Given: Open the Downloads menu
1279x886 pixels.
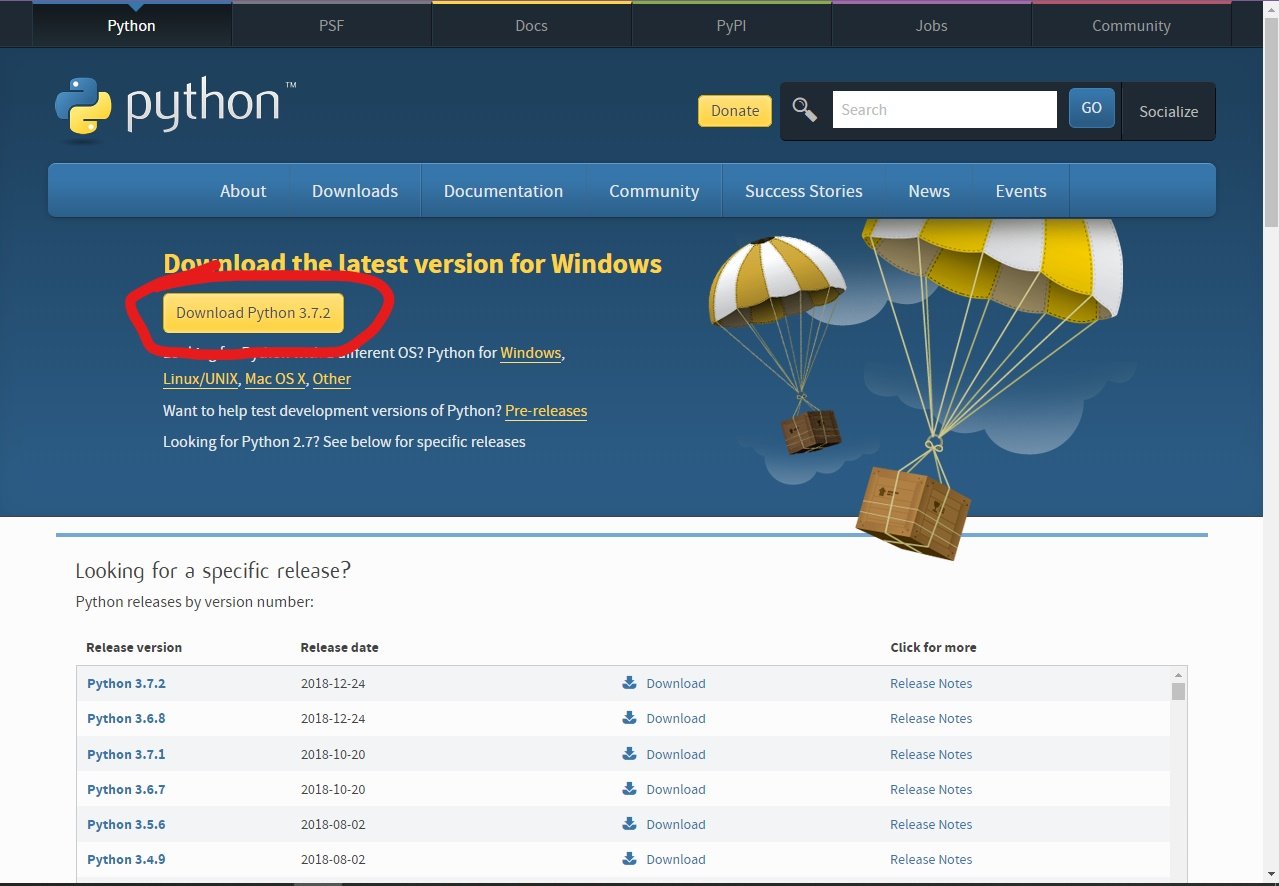Looking at the screenshot, I should 355,191.
